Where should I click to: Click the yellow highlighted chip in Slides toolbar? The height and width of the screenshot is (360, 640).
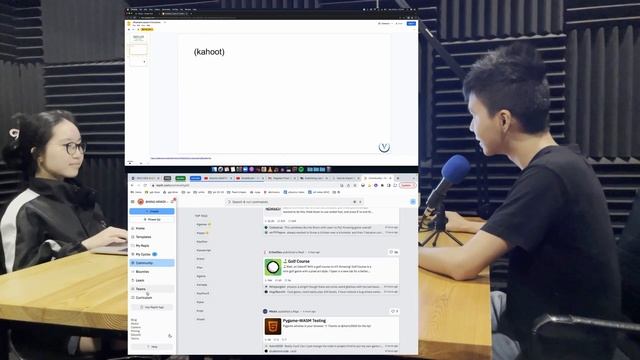(147, 29)
